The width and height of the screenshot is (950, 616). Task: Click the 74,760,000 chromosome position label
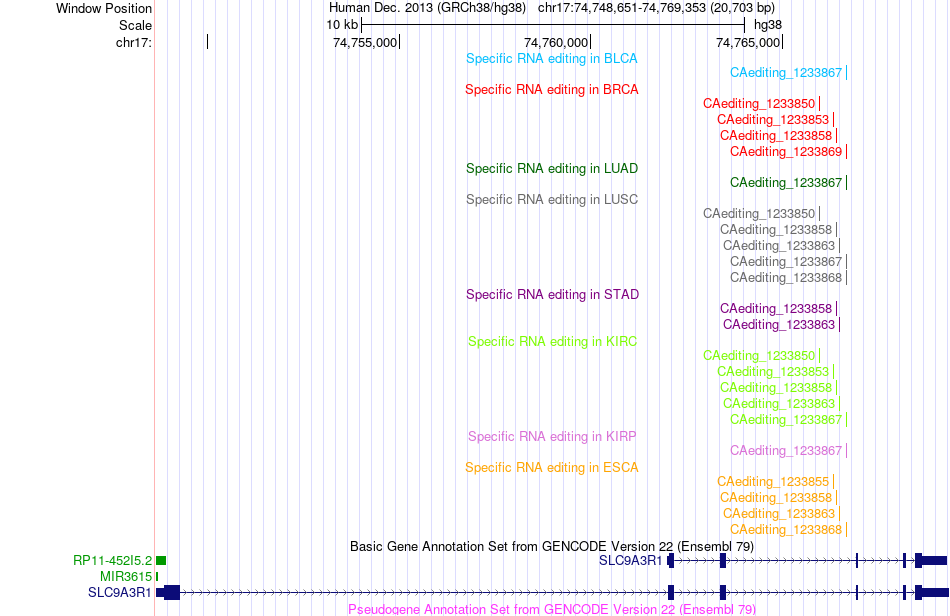tap(556, 42)
